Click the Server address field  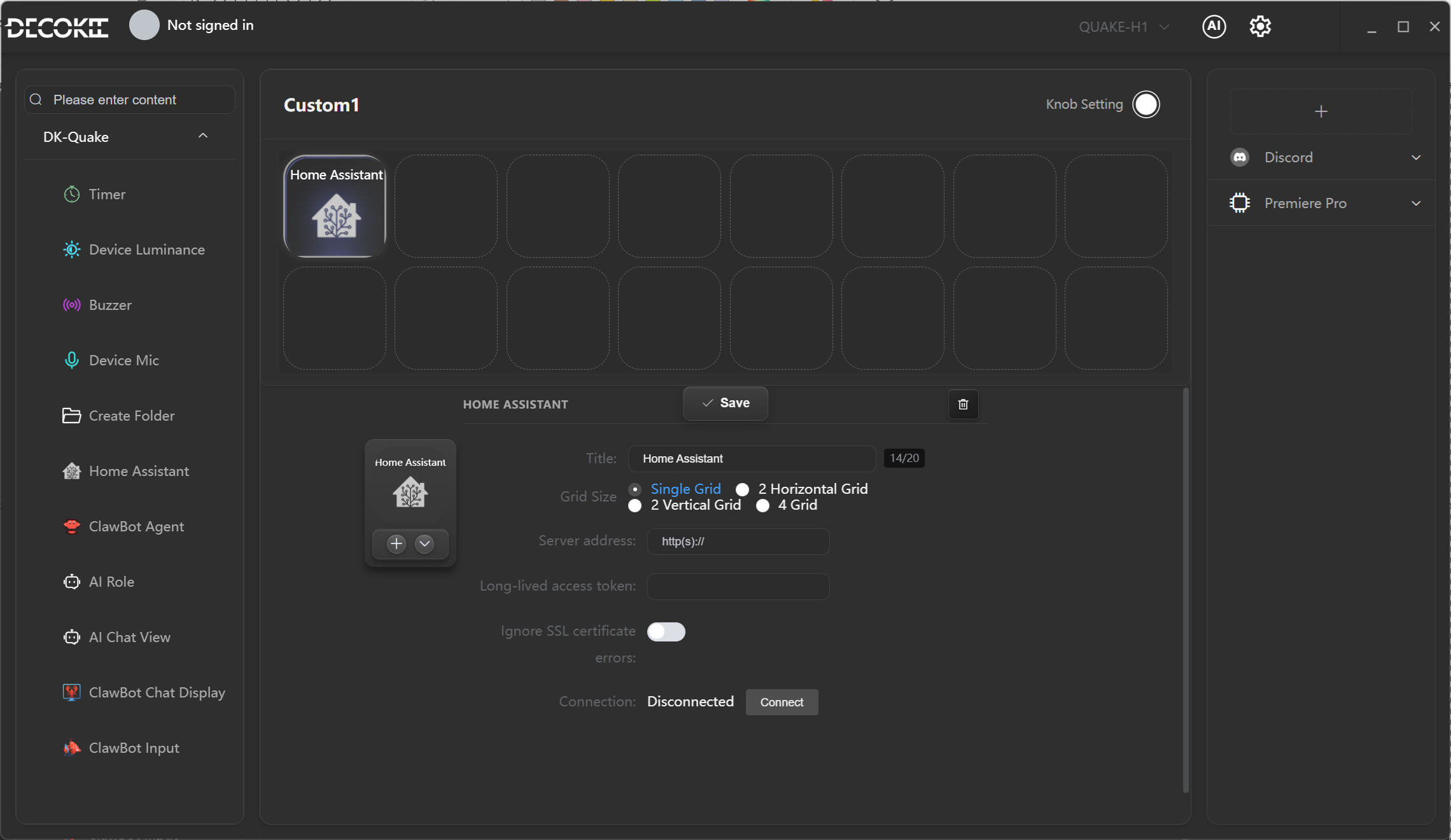738,542
